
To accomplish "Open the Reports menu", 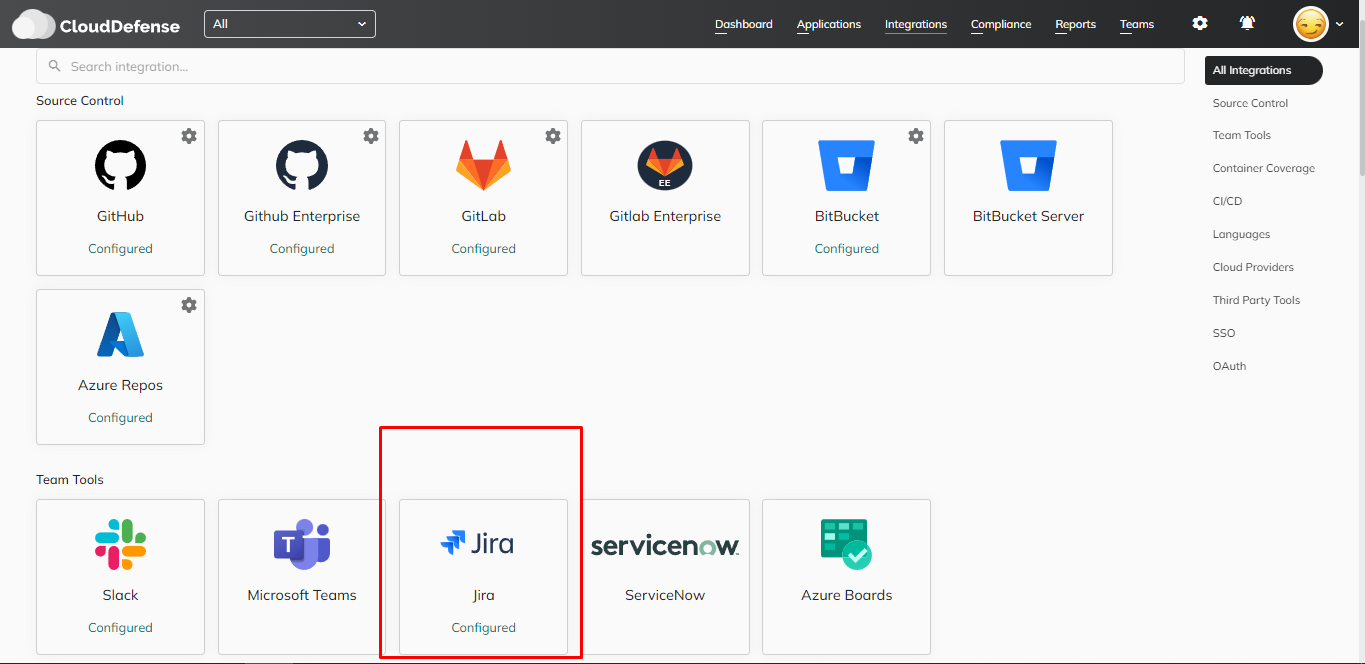I will [x=1076, y=24].
